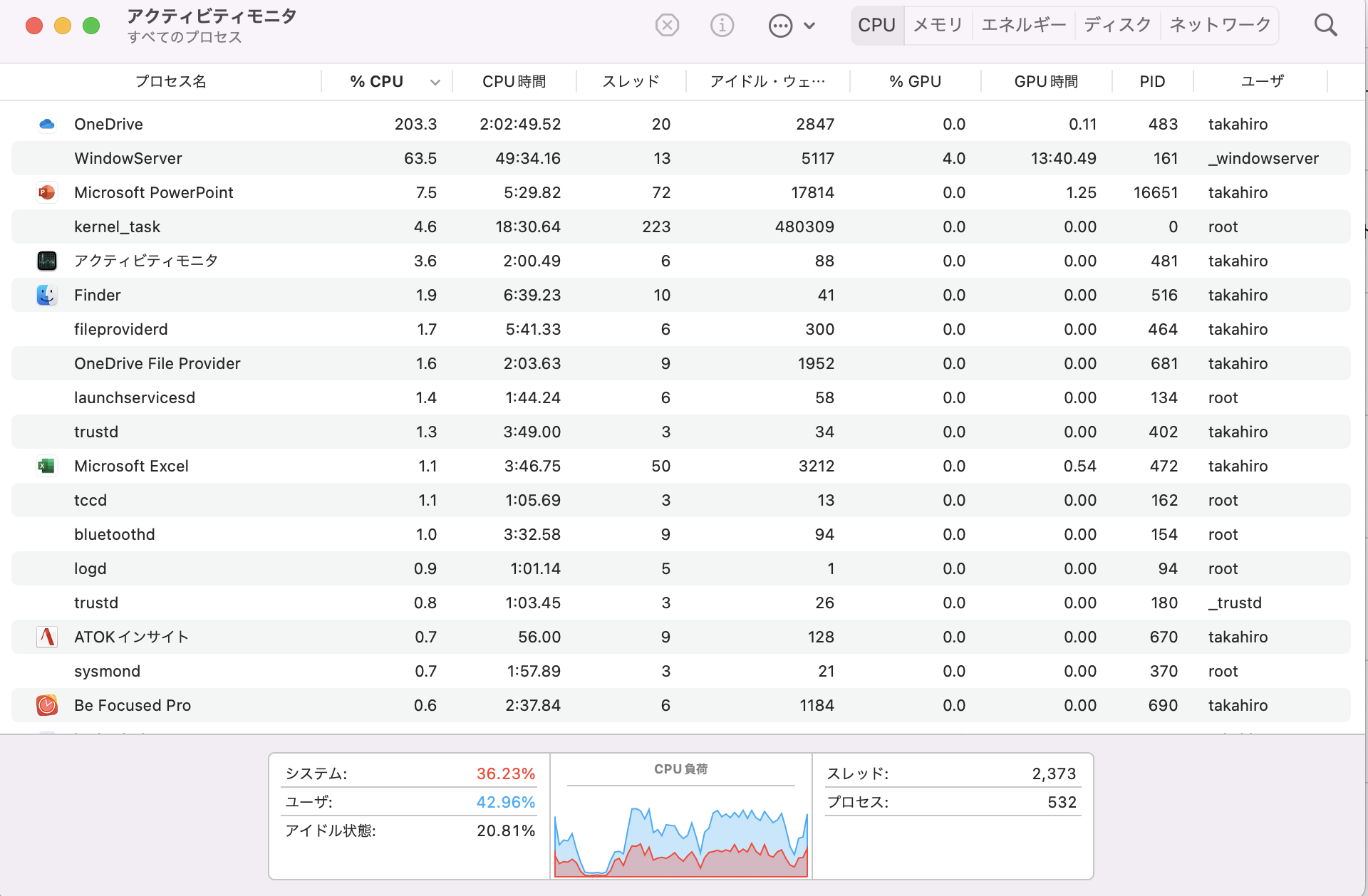1368x896 pixels.
Task: Click the search magnifier icon
Action: pos(1325,26)
